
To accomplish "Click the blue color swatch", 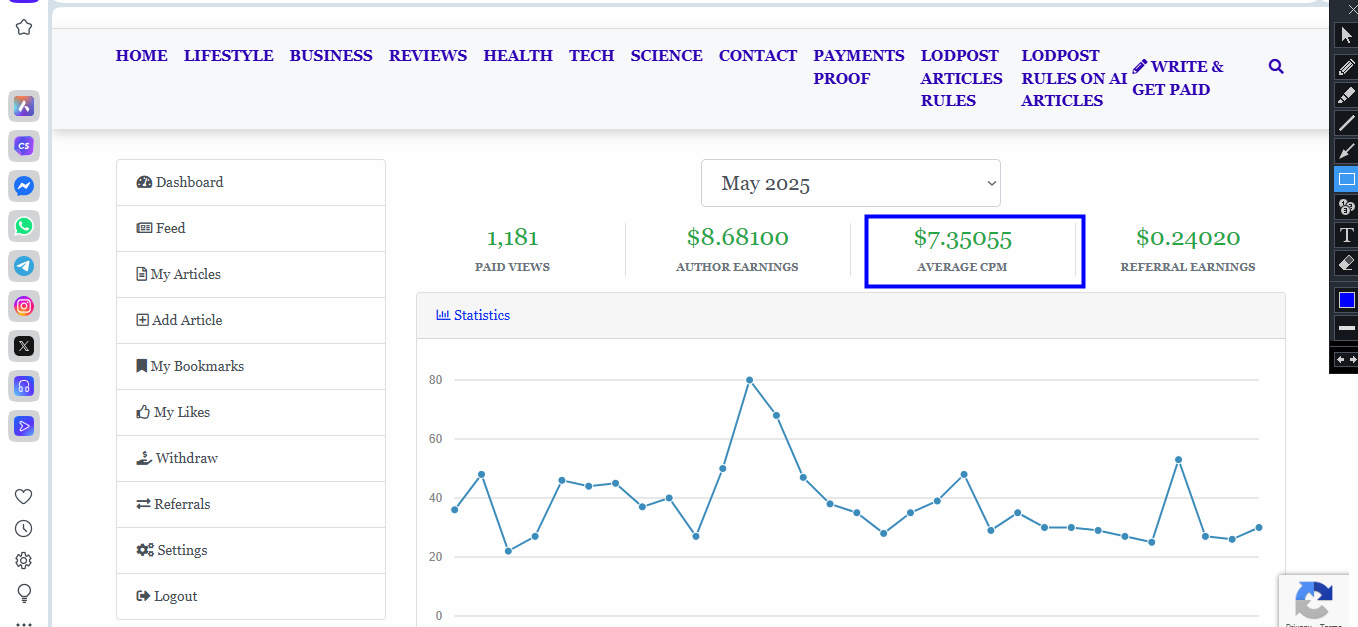I will pyautogui.click(x=1346, y=300).
